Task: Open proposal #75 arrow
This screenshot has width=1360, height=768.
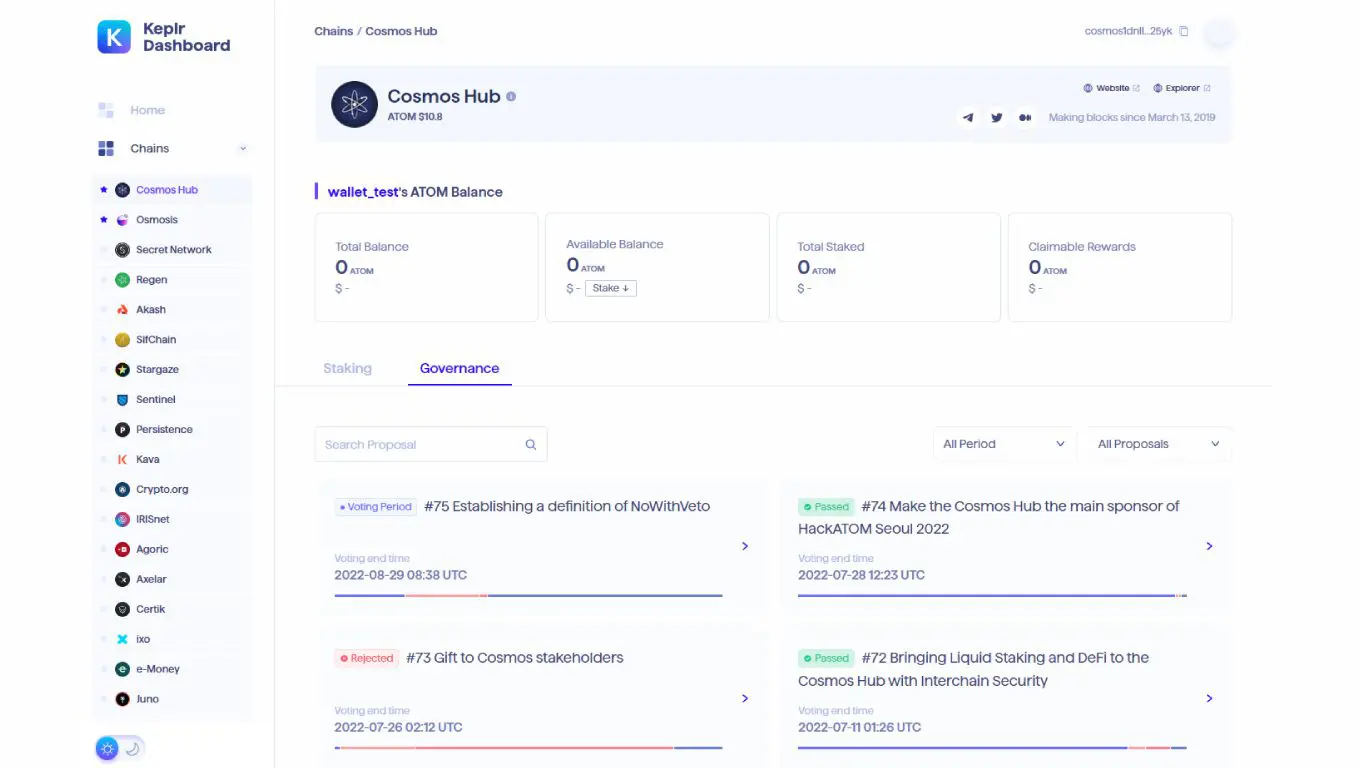Action: (745, 546)
